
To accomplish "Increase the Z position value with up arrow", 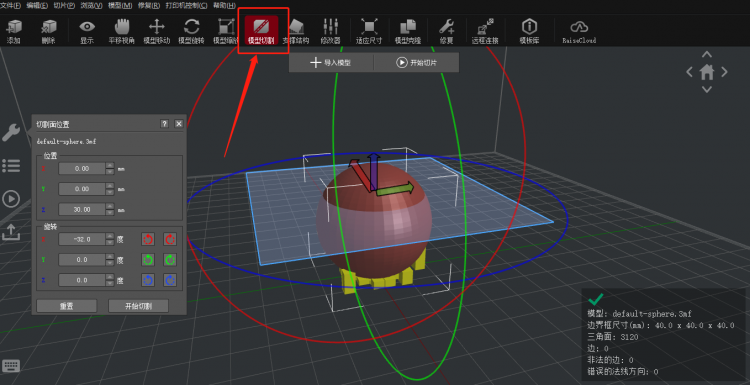I will (110, 206).
